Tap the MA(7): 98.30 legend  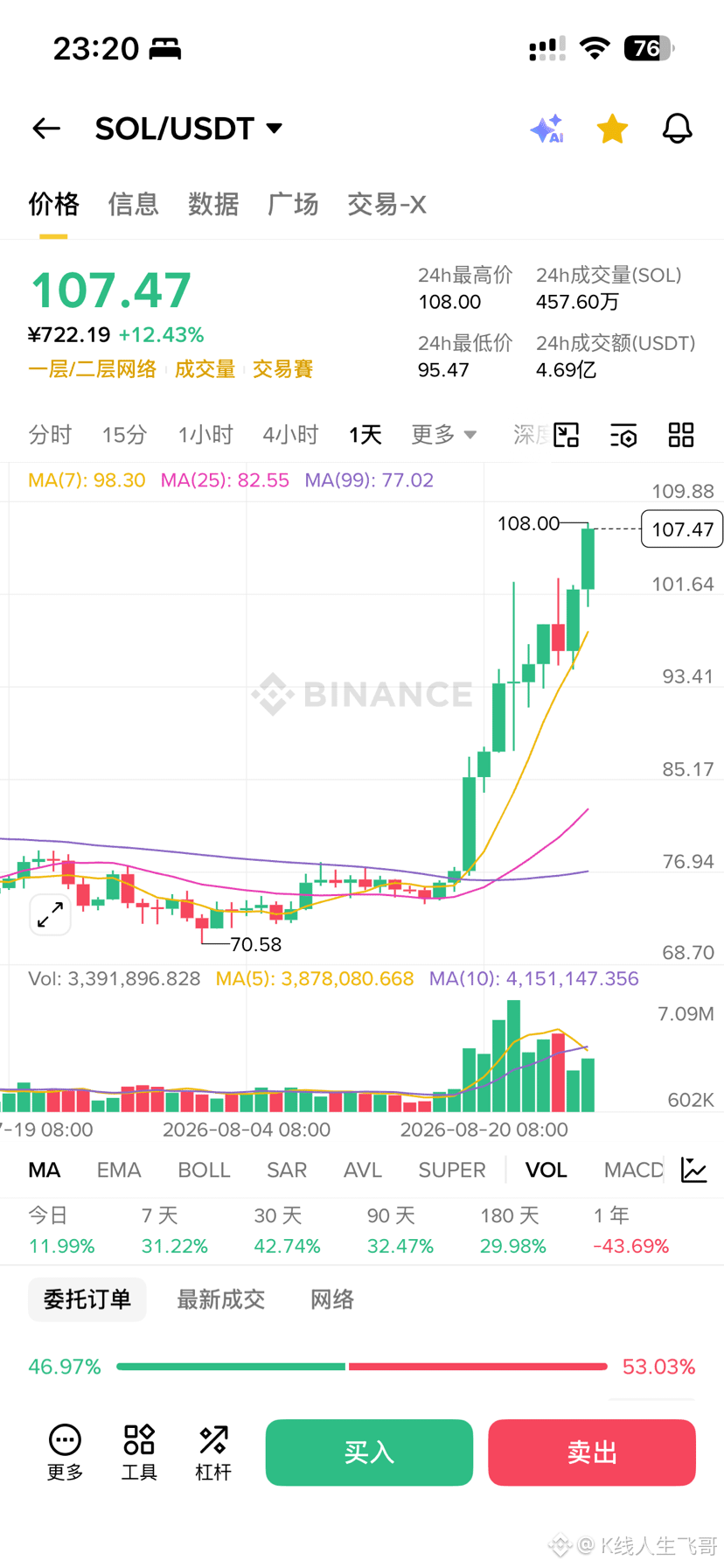coord(87,480)
